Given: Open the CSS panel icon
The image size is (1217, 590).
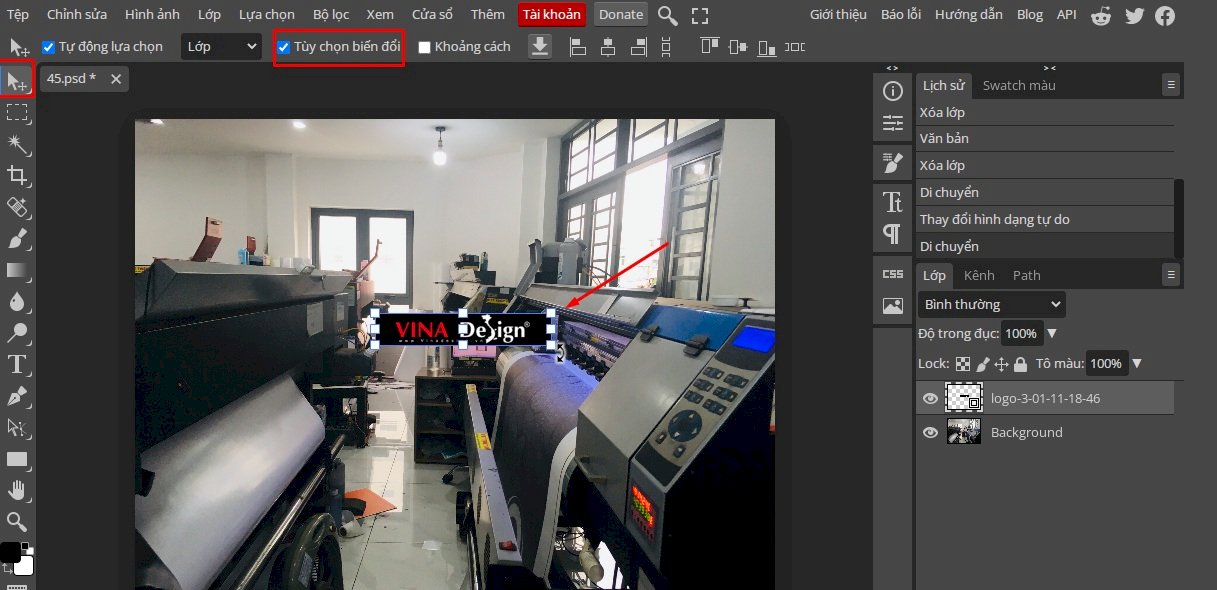Looking at the screenshot, I should (892, 274).
